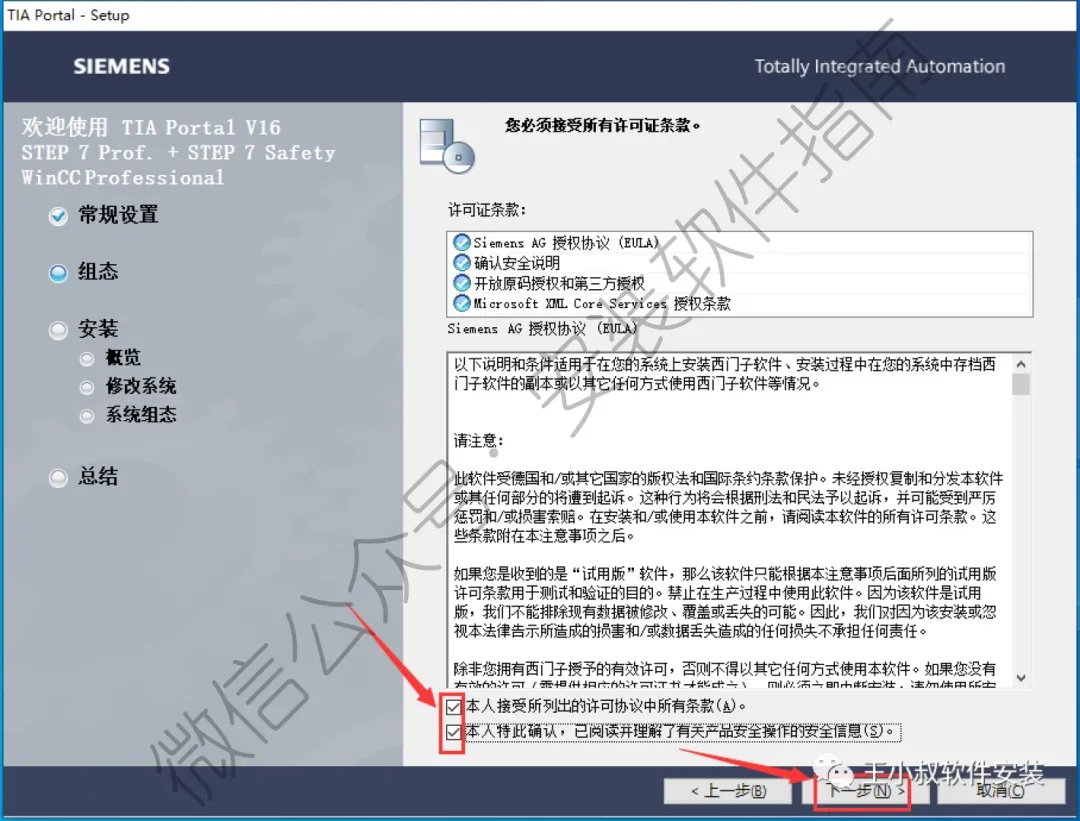1080x821 pixels.
Task: Click the grey step icon beside 总结
Action: point(59,478)
